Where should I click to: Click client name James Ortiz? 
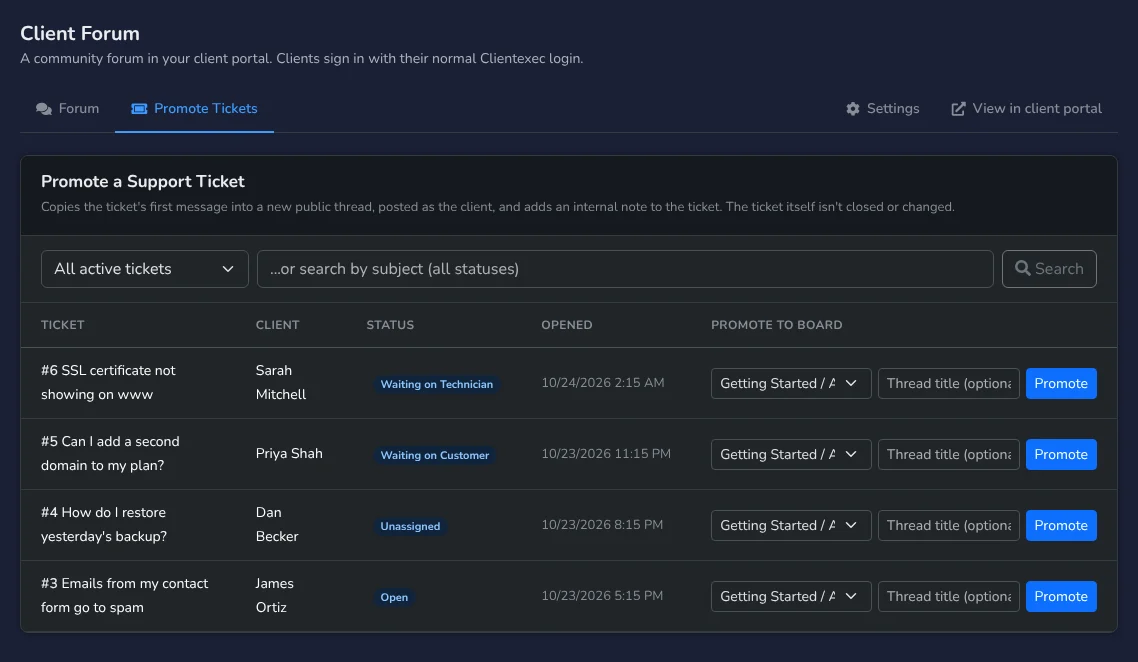tap(274, 596)
